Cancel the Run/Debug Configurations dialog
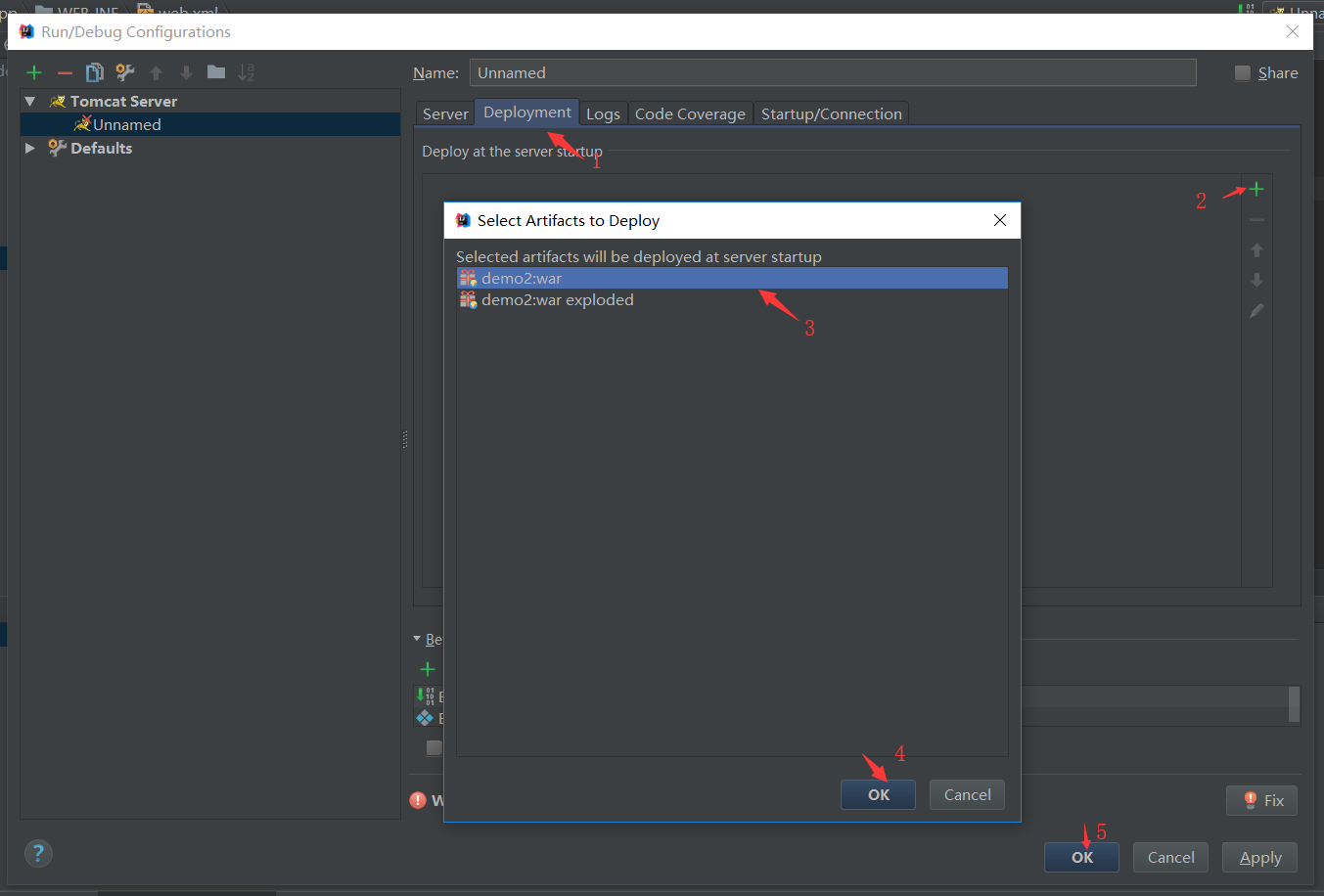 coord(1171,858)
